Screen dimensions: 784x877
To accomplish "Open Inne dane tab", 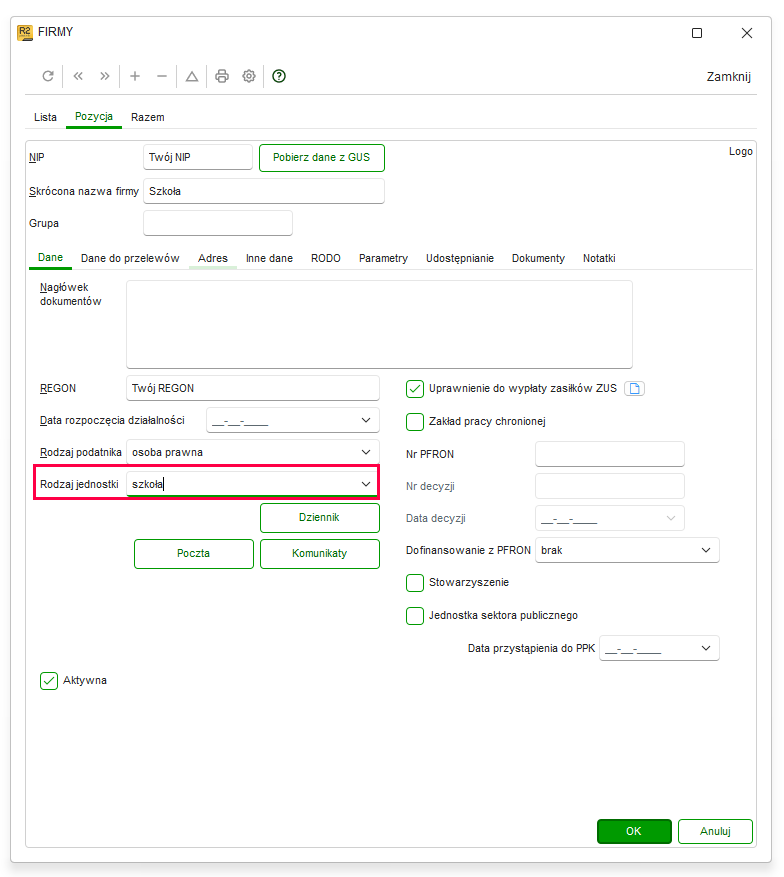I will click(x=270, y=258).
